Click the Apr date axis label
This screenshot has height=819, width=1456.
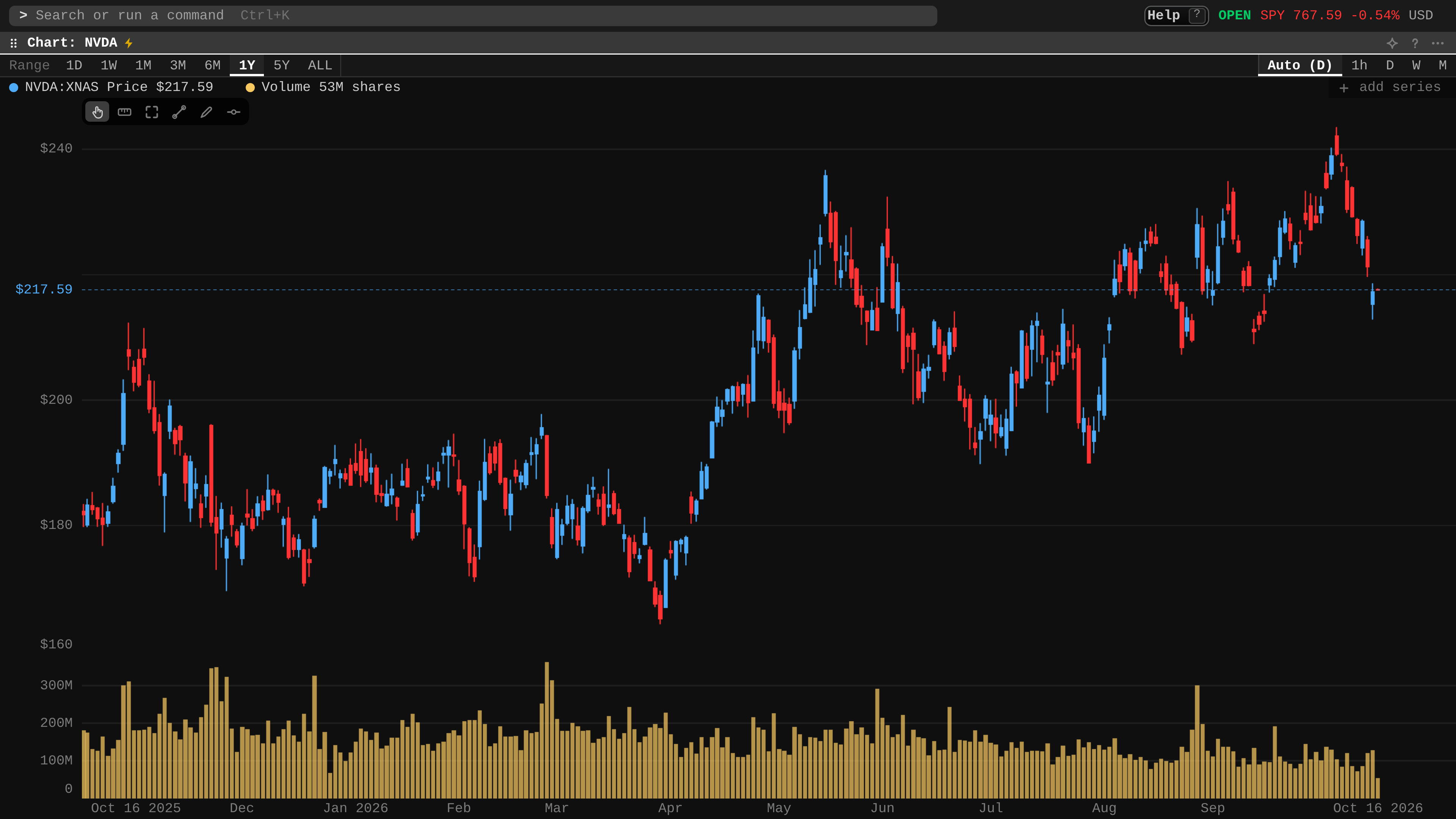[x=670, y=808]
